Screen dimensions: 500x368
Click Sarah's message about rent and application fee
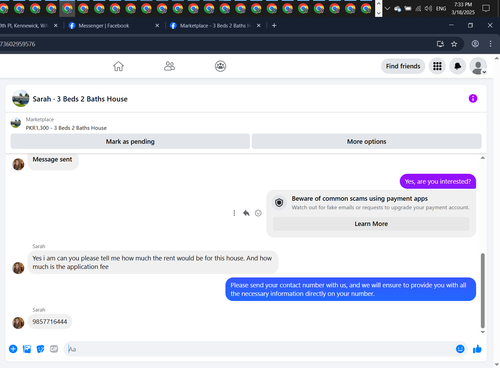click(153, 262)
